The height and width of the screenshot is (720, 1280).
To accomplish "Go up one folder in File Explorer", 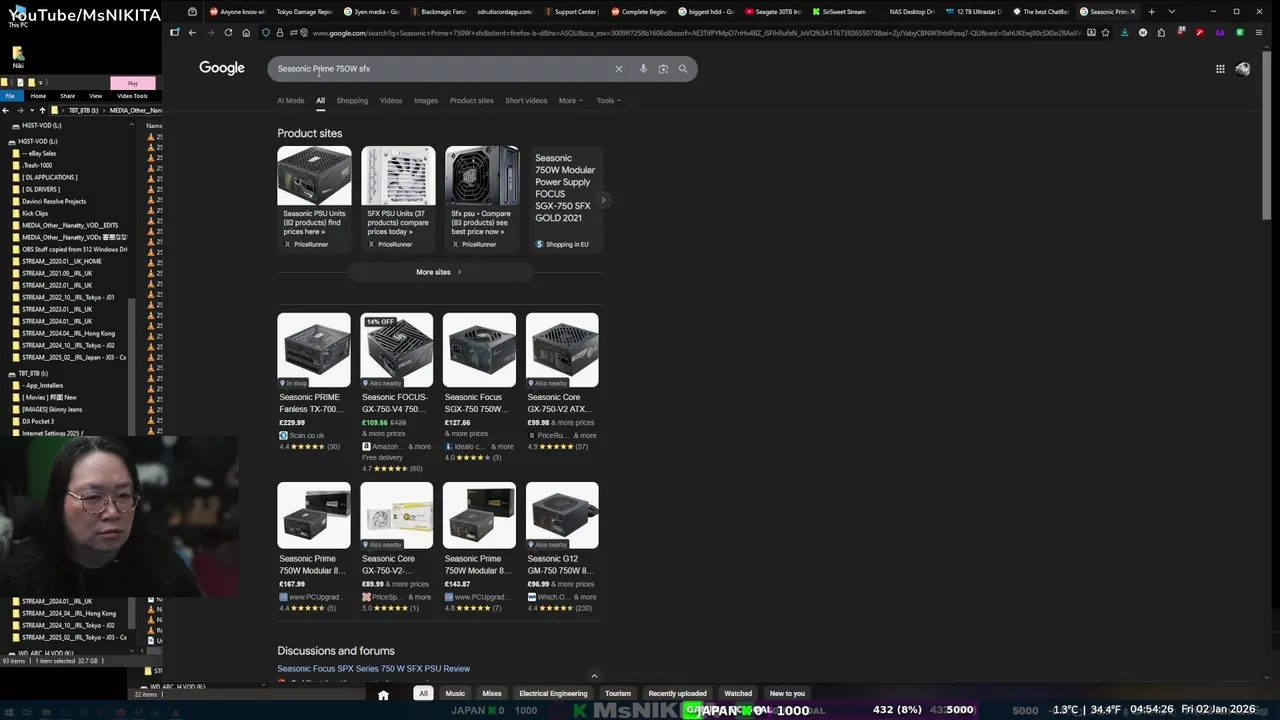I will coord(42,110).
